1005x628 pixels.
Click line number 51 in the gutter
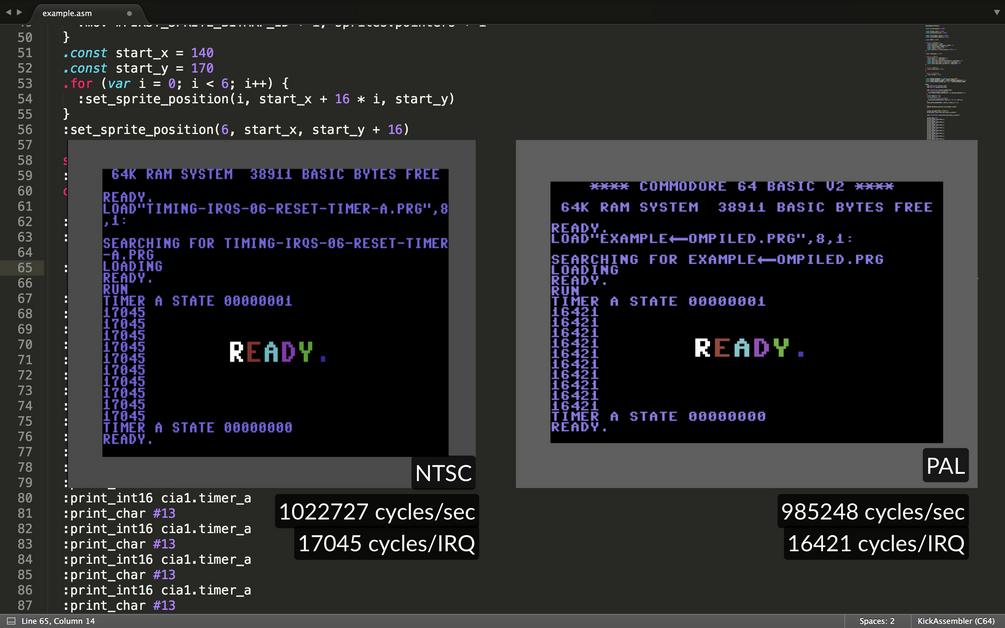[x=24, y=53]
